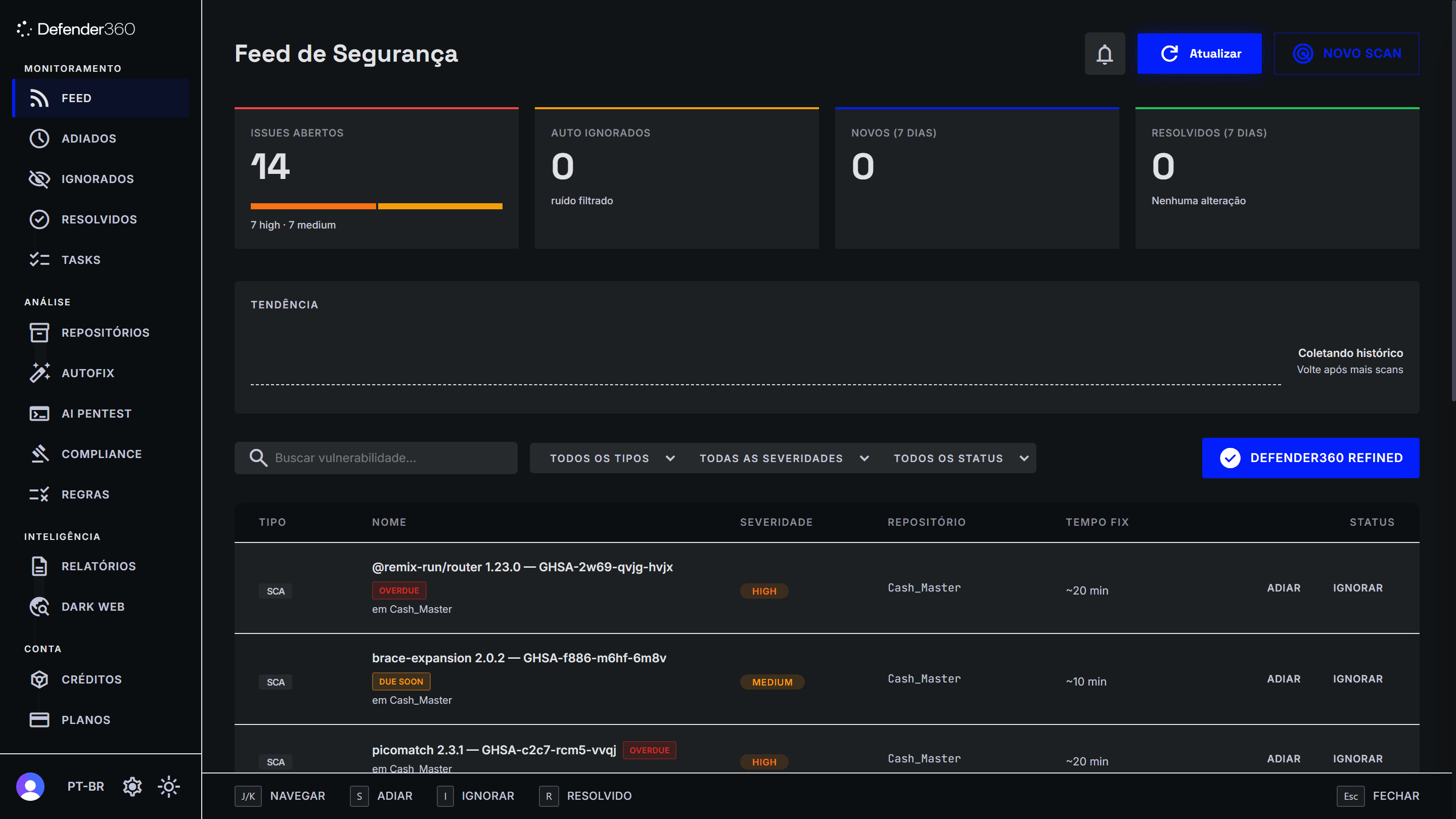Open Resolvidos checkmark circle icon
The height and width of the screenshot is (819, 1456).
tap(39, 219)
